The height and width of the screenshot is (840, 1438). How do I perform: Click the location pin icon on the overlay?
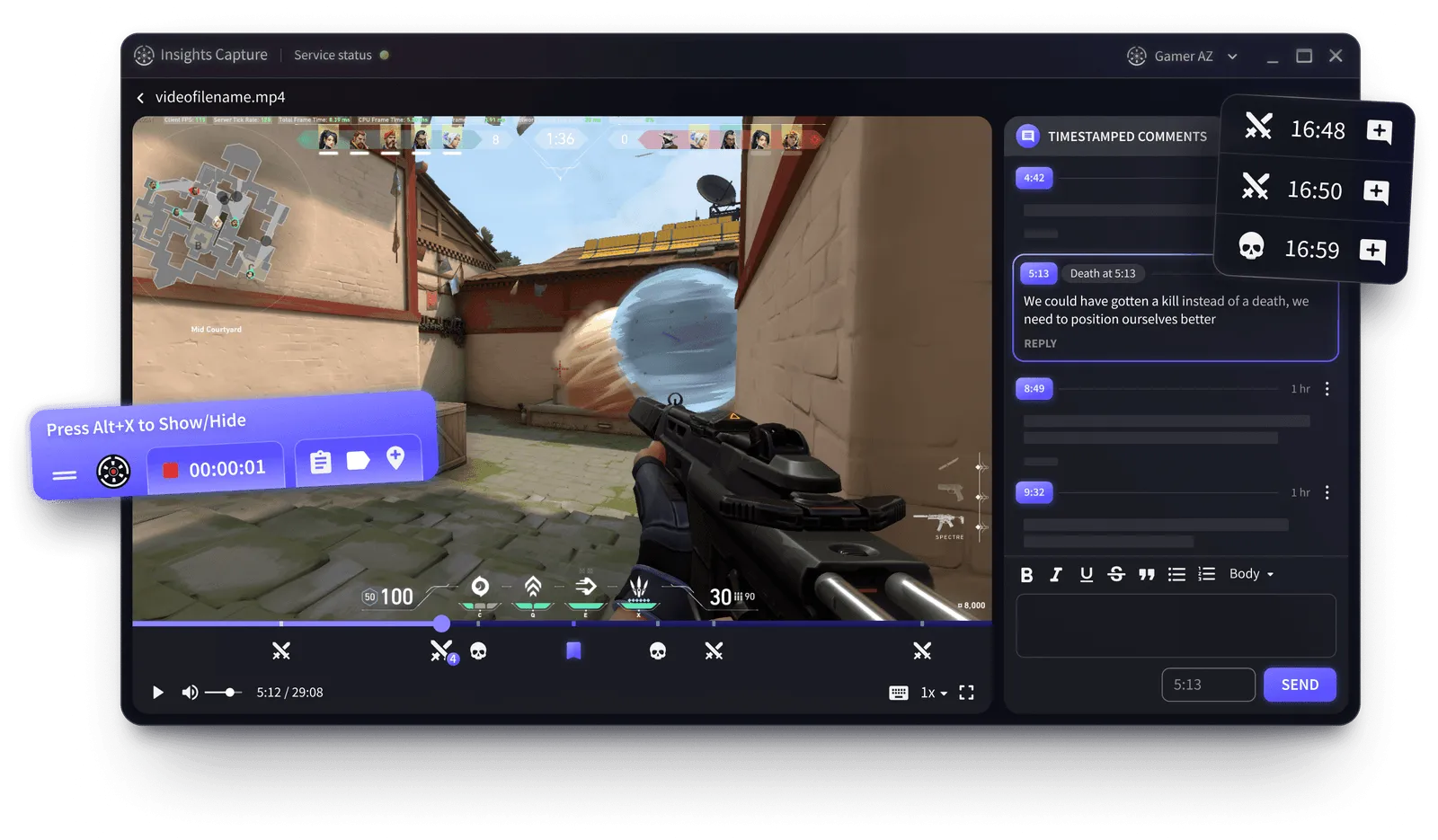pos(396,458)
